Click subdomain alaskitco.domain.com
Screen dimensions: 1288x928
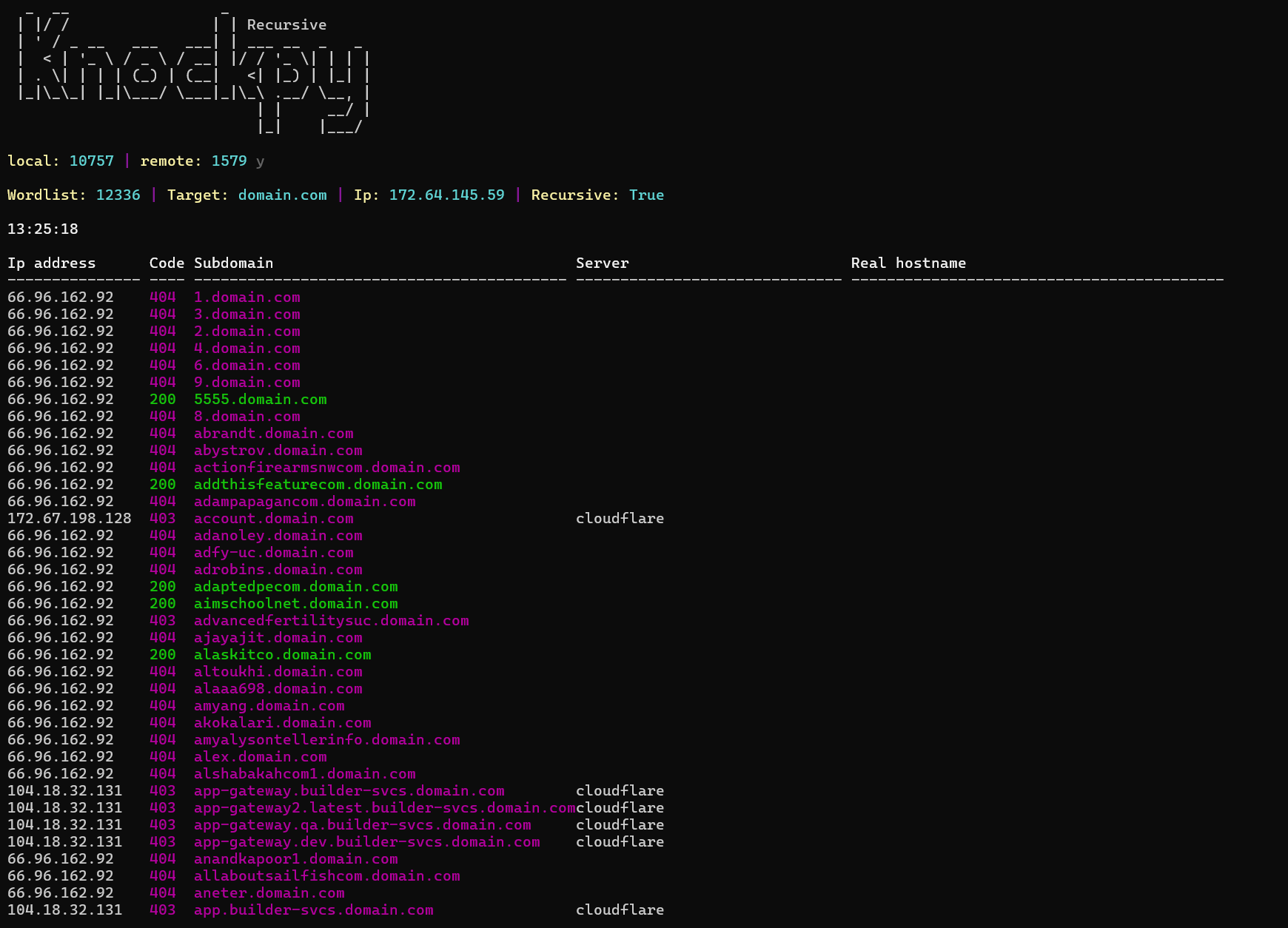coord(283,654)
